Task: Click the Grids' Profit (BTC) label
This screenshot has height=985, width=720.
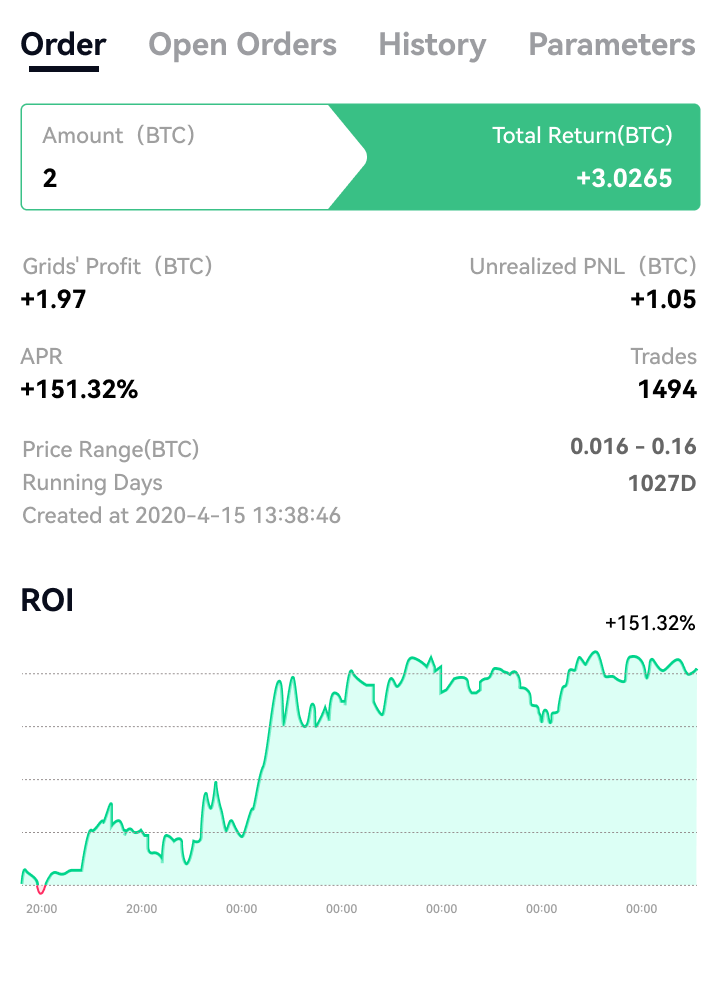Action: point(117,266)
